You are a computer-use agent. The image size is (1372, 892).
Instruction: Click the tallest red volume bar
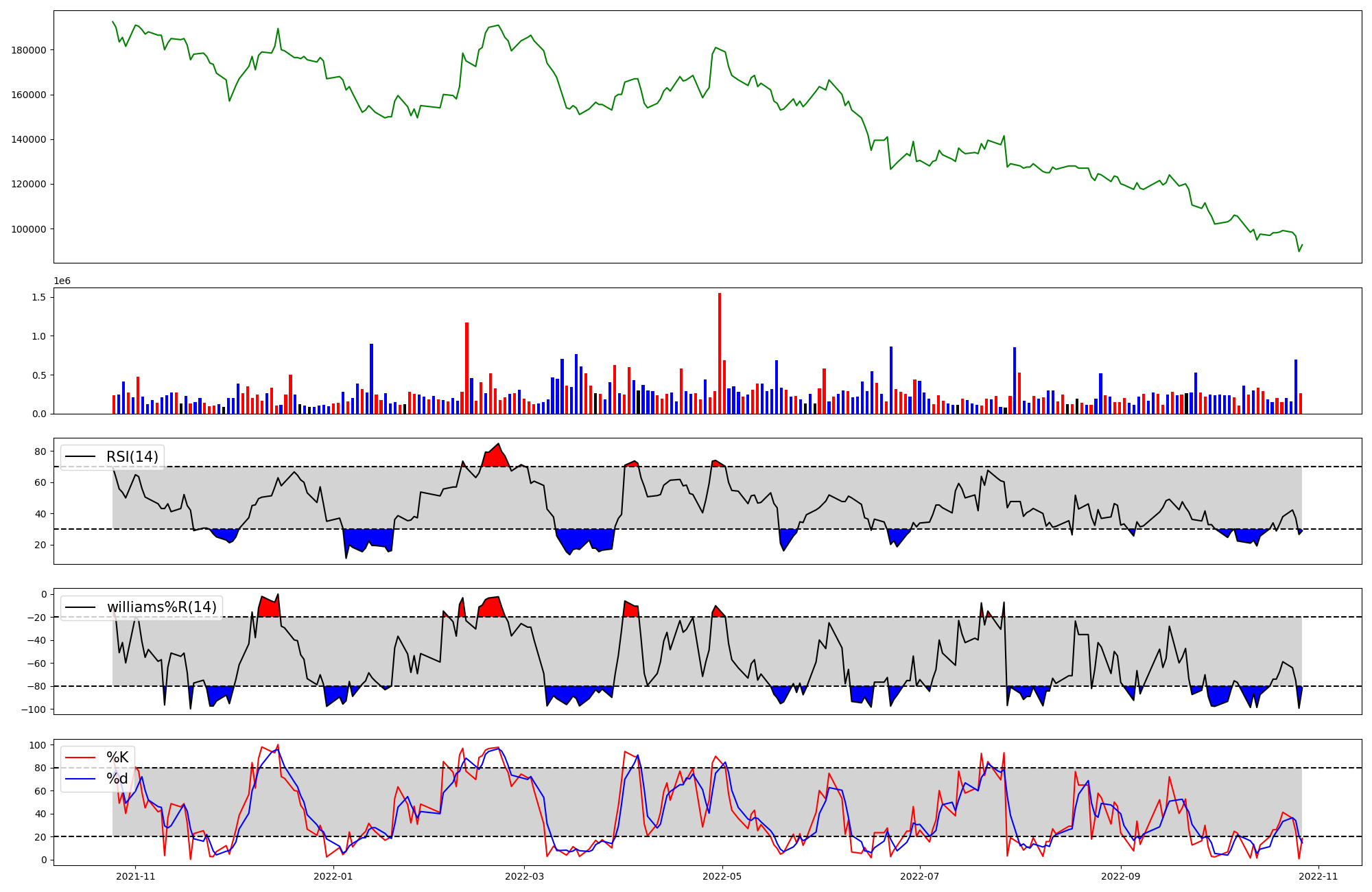(x=719, y=353)
